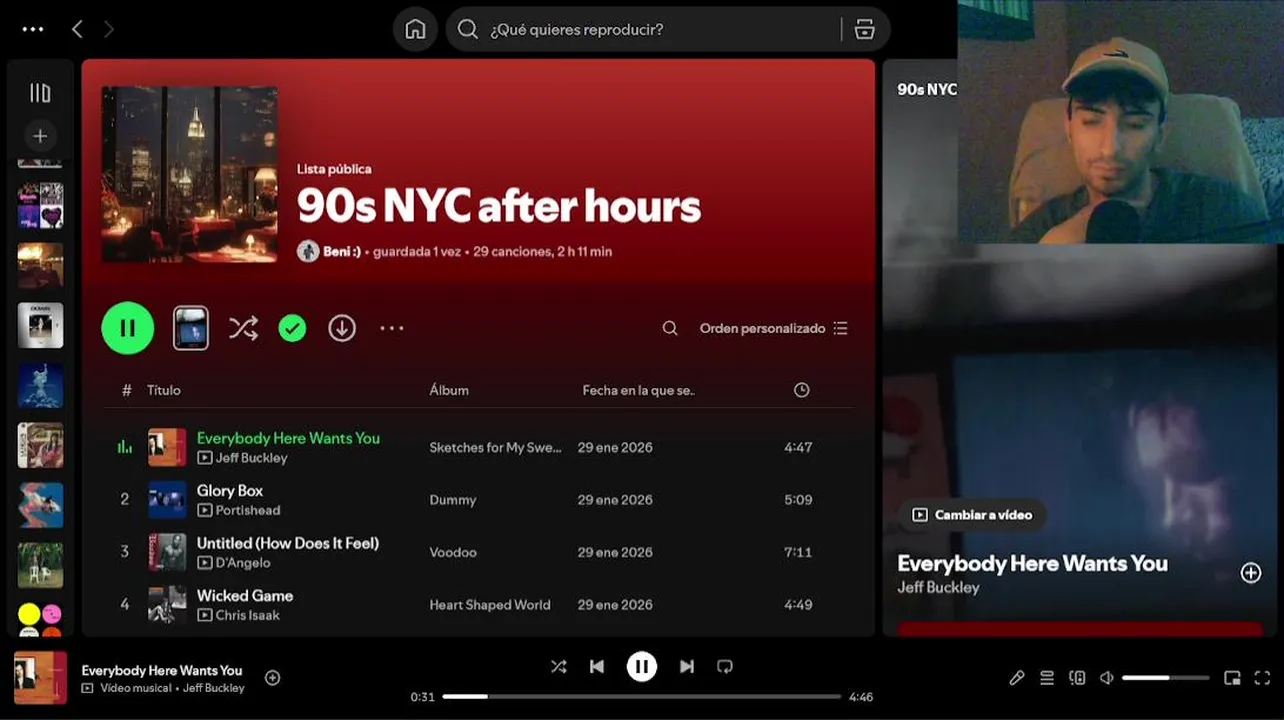Pause playback in the bottom player
Image resolution: width=1284 pixels, height=720 pixels.
pyautogui.click(x=642, y=667)
